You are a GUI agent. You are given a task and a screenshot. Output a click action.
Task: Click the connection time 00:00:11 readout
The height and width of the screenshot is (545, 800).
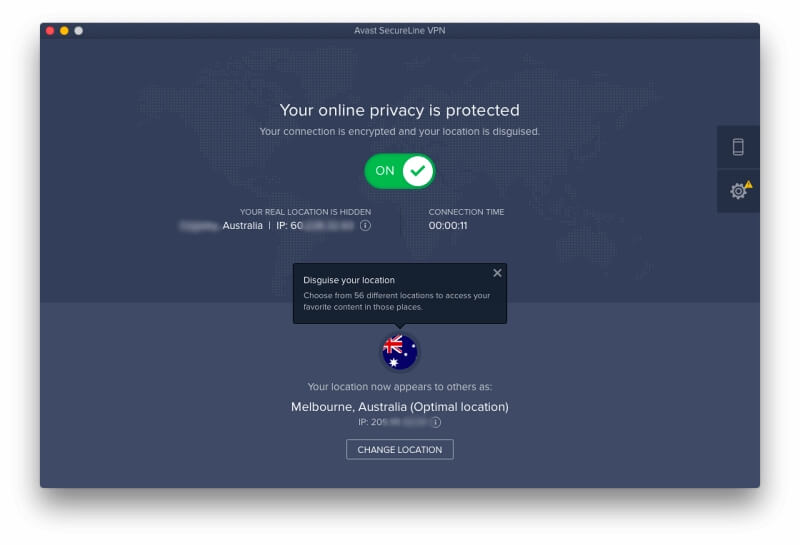tap(448, 226)
